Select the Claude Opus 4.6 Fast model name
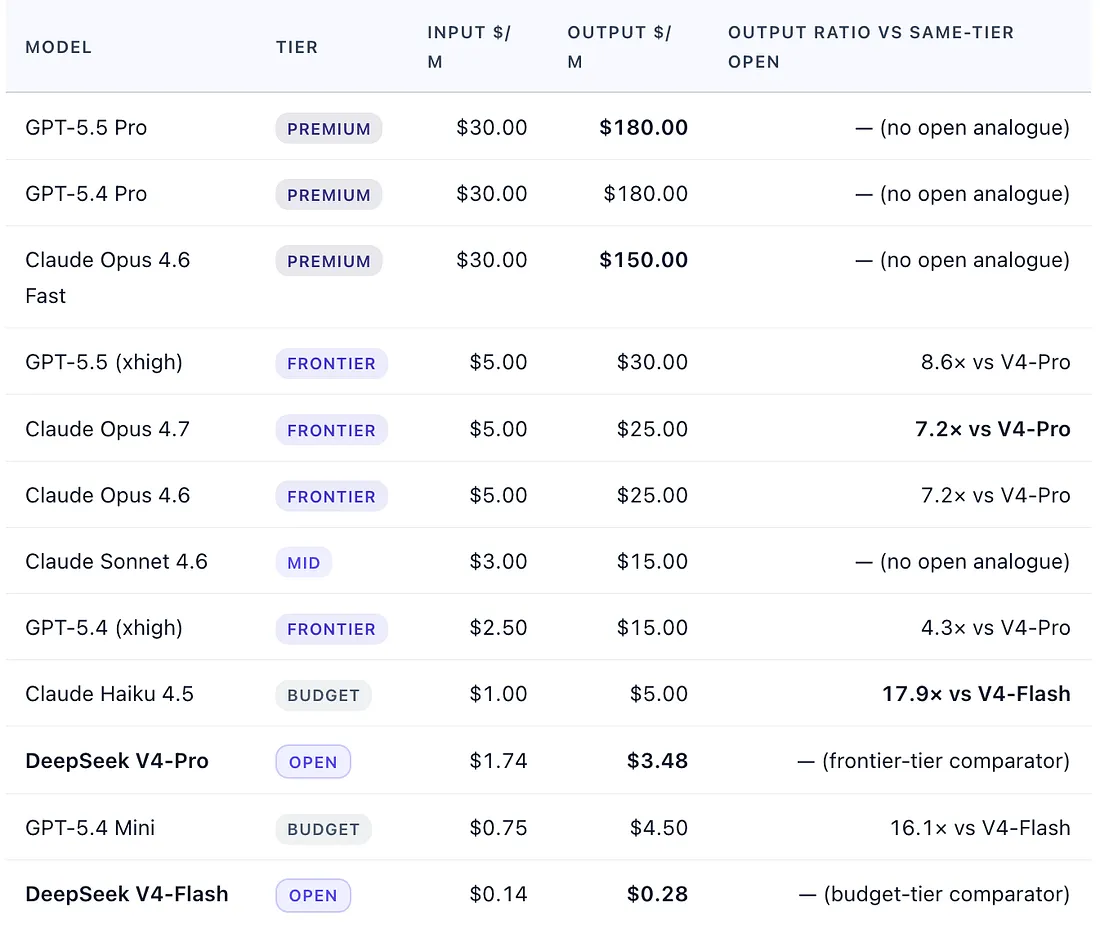Viewport: 1100px width, 933px height. click(107, 278)
